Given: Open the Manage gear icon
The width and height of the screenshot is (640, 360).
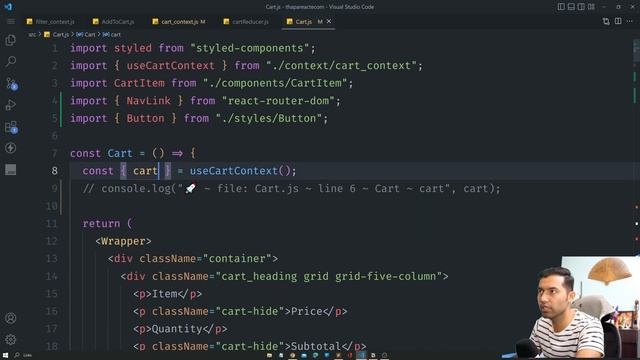Looking at the screenshot, I should 11,339.
